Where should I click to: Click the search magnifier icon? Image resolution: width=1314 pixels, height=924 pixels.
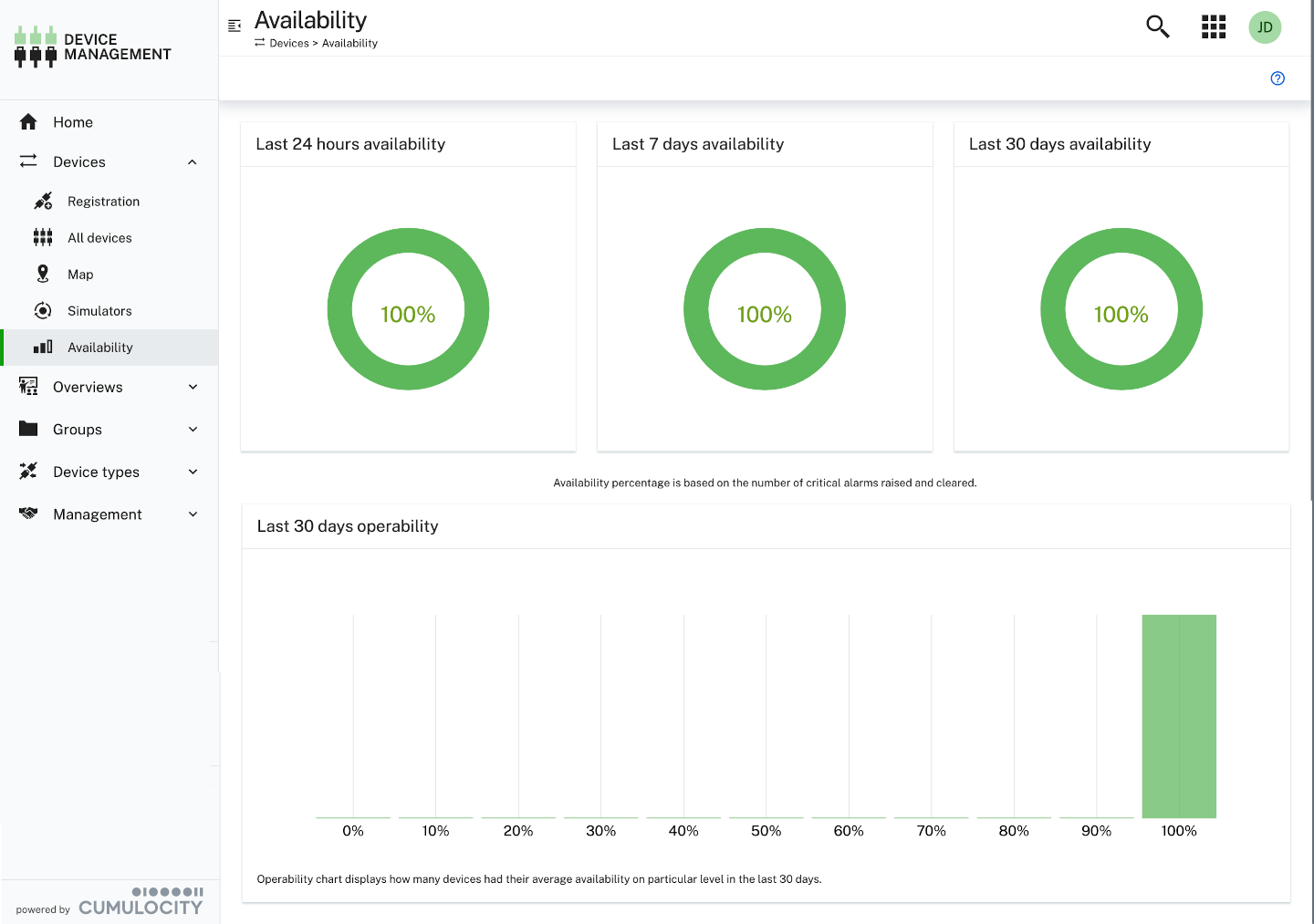click(1157, 27)
